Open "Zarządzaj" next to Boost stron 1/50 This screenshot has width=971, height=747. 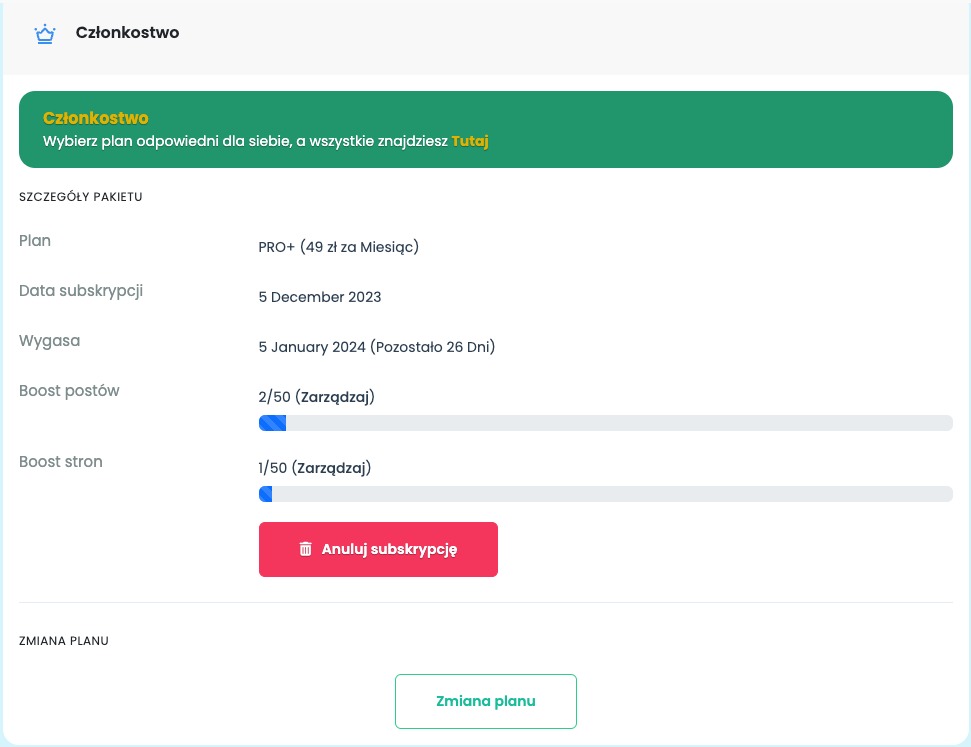333,467
